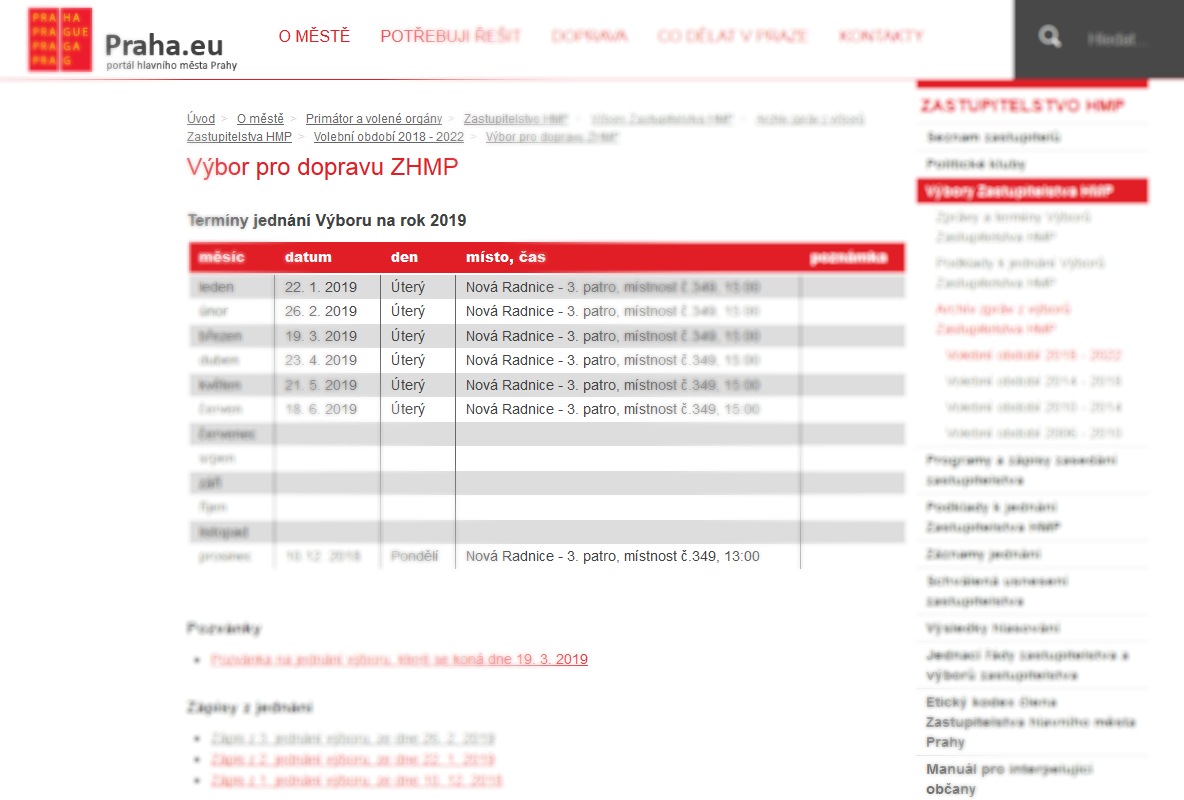This screenshot has height=800, width=1184.
Task: Open minutes of the 1st meeting from 10. 12. 2018
Action: 356,780
